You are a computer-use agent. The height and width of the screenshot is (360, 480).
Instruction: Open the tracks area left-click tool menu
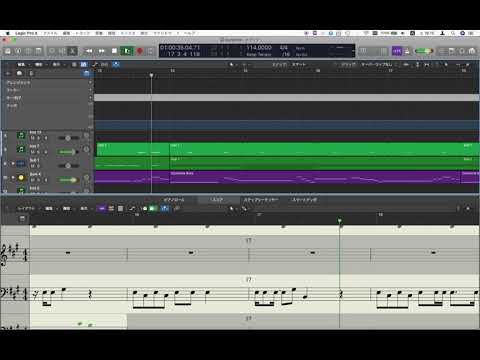[232, 64]
